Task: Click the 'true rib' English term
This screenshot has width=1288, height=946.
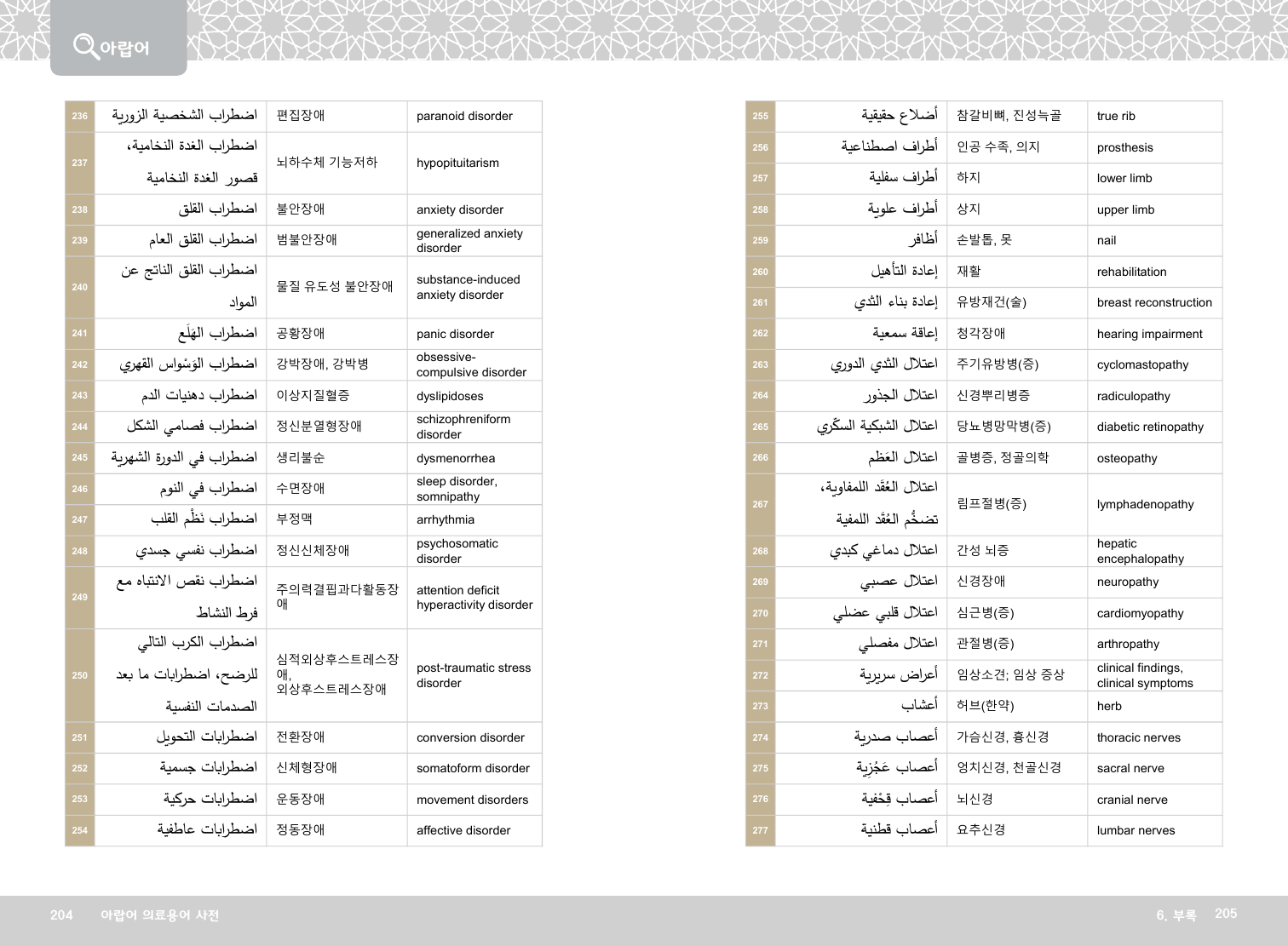Action: click(1116, 117)
